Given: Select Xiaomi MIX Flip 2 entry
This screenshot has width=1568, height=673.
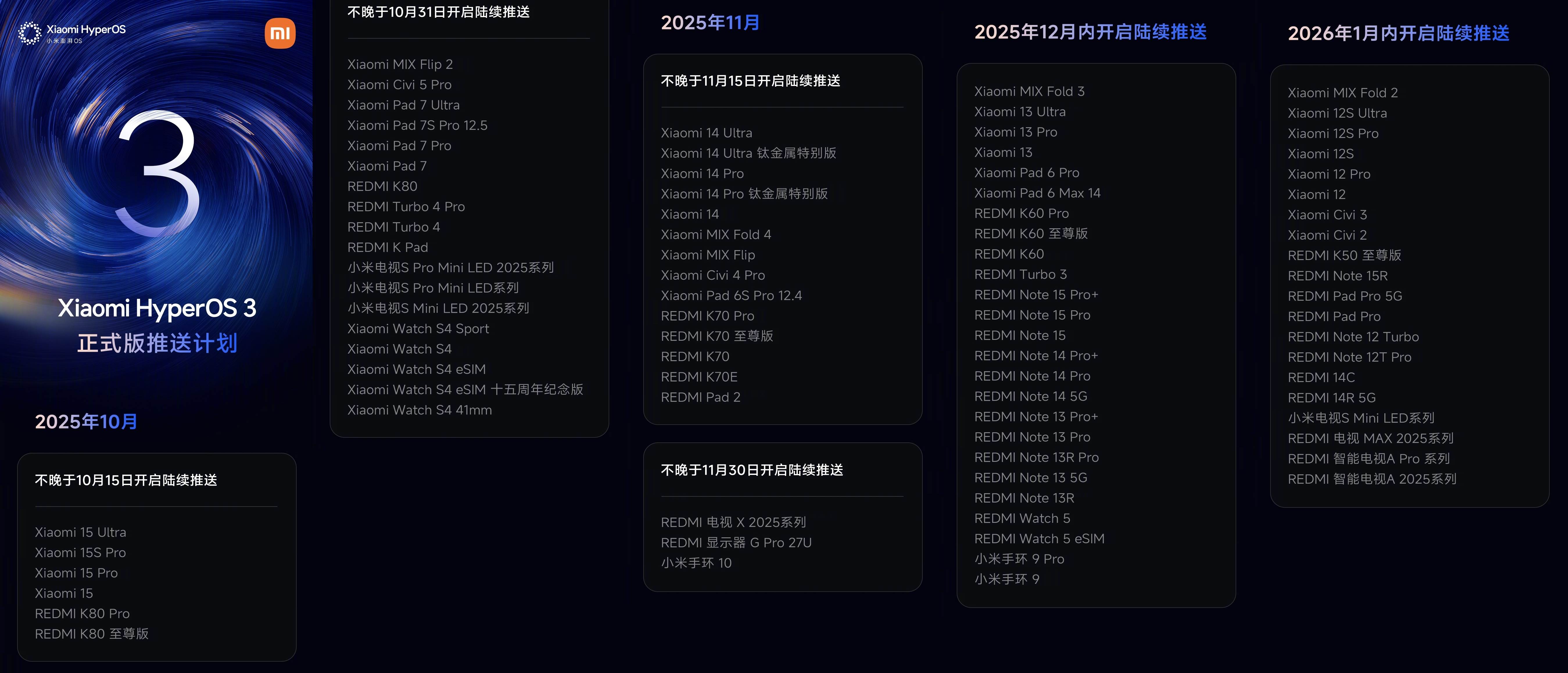Looking at the screenshot, I should pyautogui.click(x=400, y=64).
